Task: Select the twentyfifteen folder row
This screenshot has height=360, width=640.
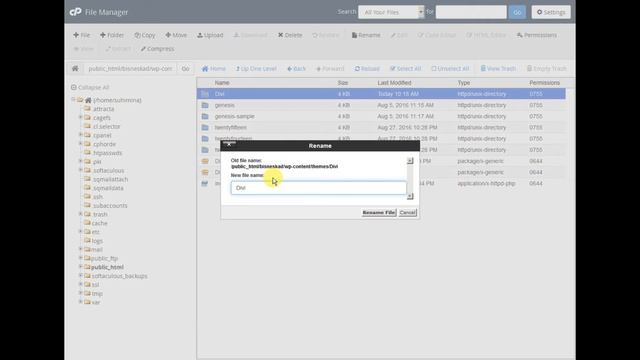Action: (381, 127)
